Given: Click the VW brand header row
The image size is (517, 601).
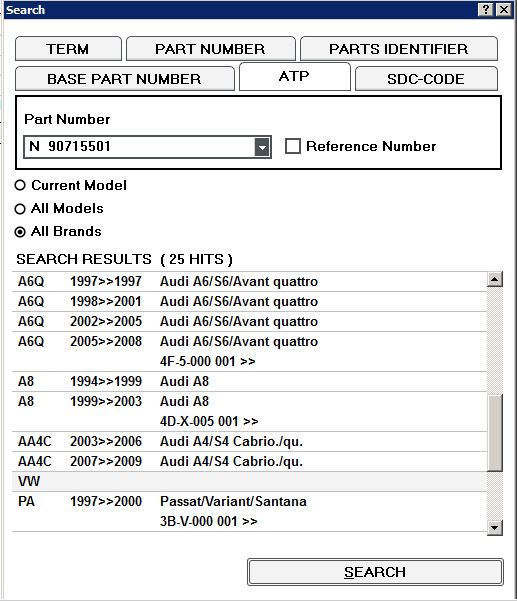Looking at the screenshot, I should coord(249,481).
